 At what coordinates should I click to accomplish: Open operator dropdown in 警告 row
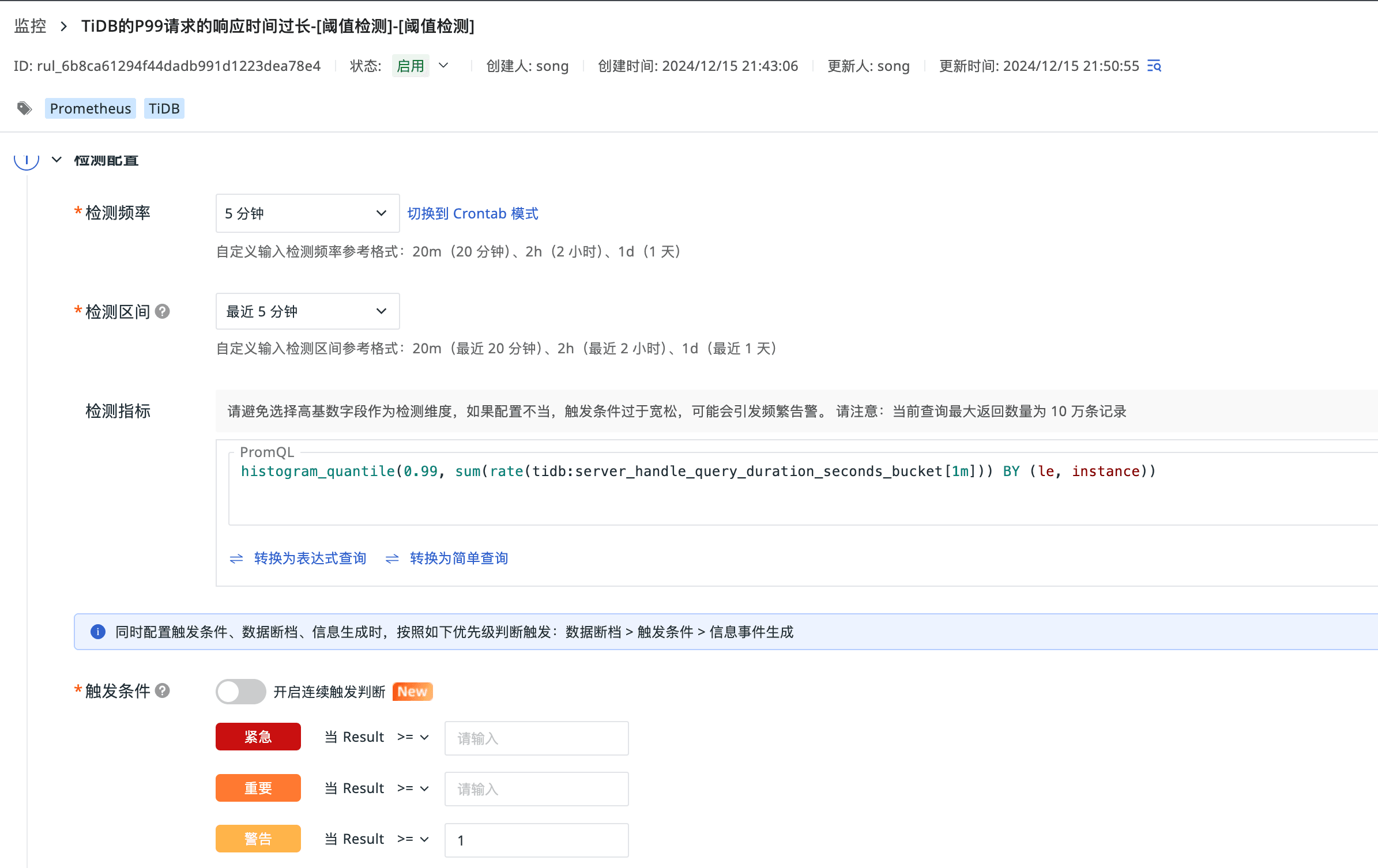click(413, 839)
